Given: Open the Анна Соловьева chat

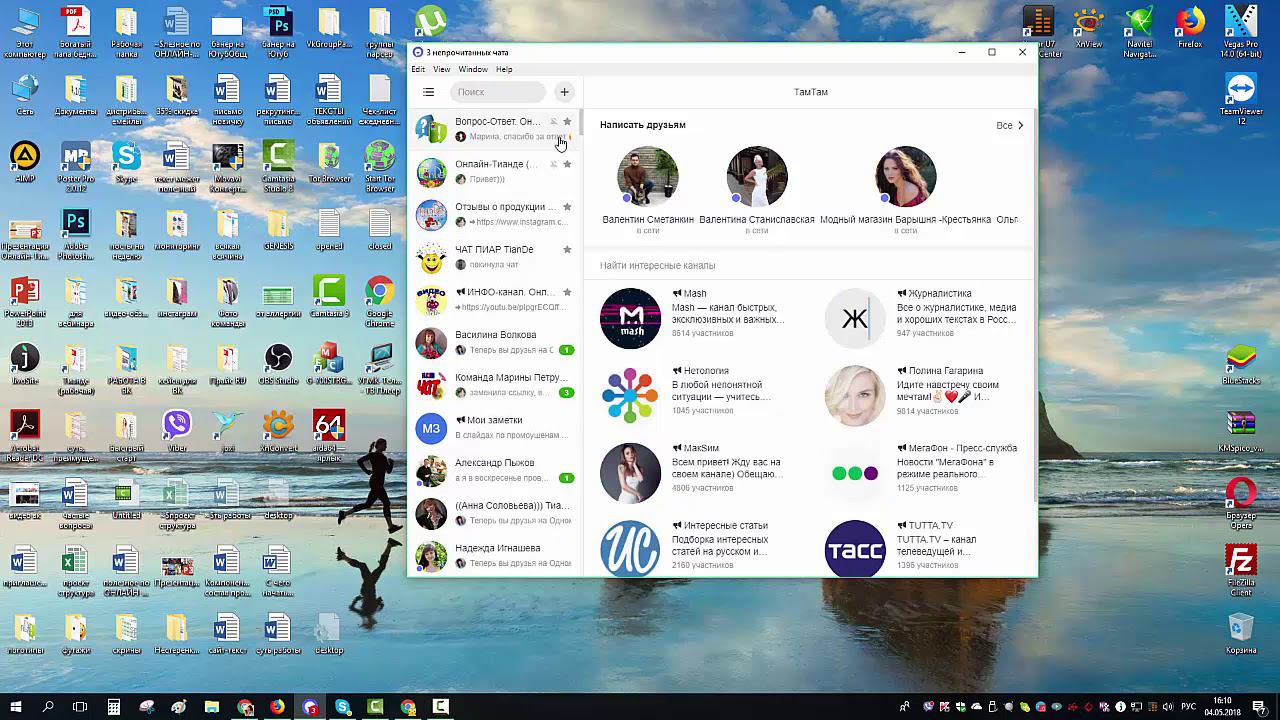Looking at the screenshot, I should 495,514.
